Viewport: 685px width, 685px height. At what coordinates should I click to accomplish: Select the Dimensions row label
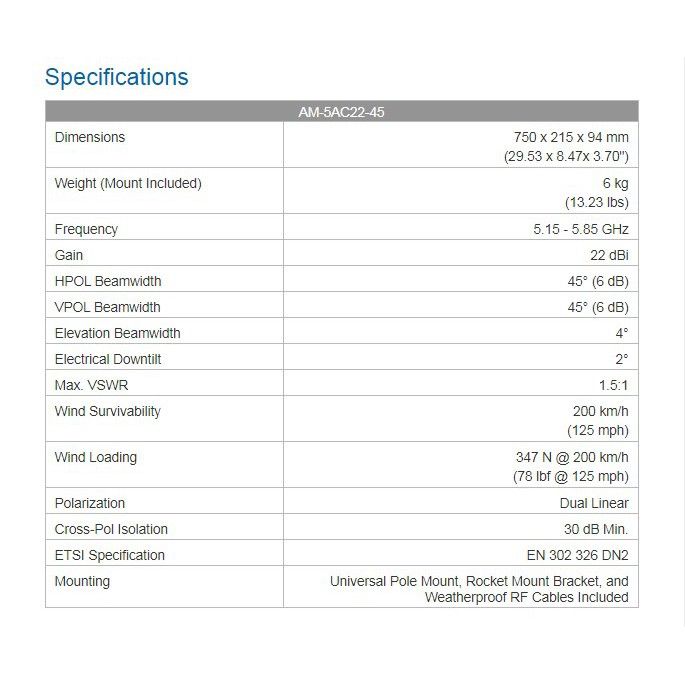point(90,137)
